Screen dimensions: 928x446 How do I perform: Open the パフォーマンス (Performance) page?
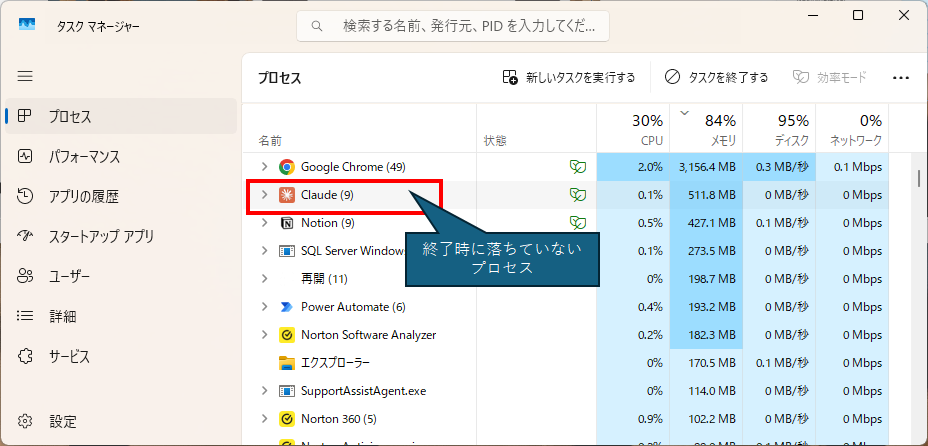[121, 157]
